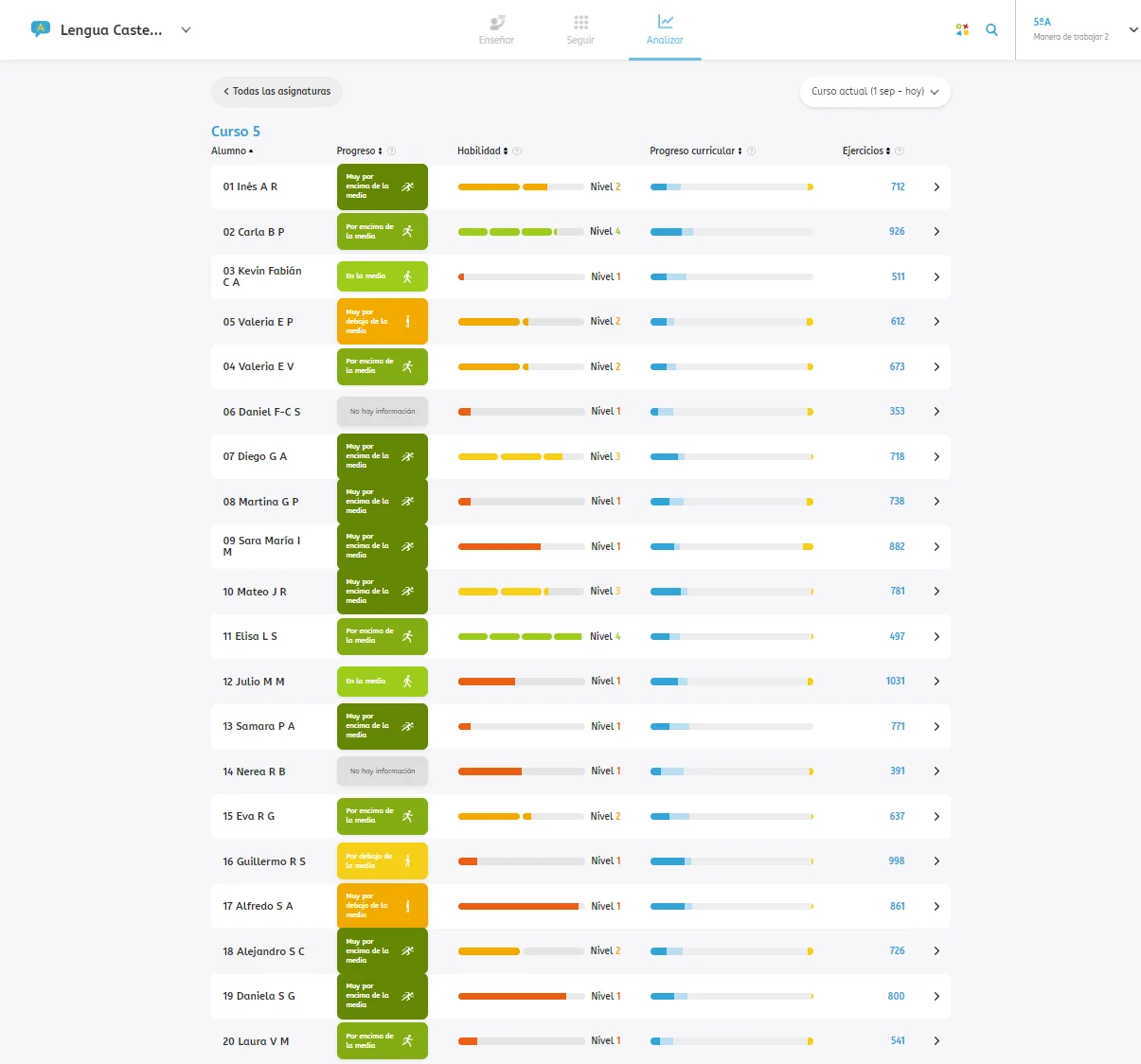Open the Curso actual date range dropdown

[x=873, y=92]
